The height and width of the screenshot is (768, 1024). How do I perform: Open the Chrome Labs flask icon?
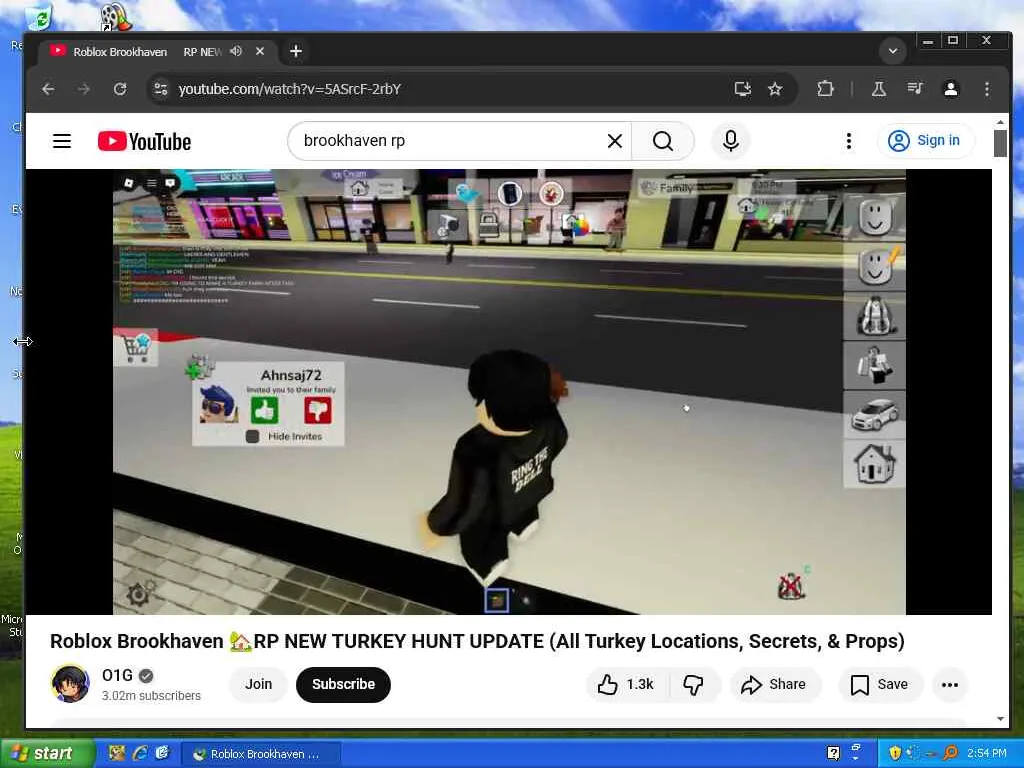[879, 89]
